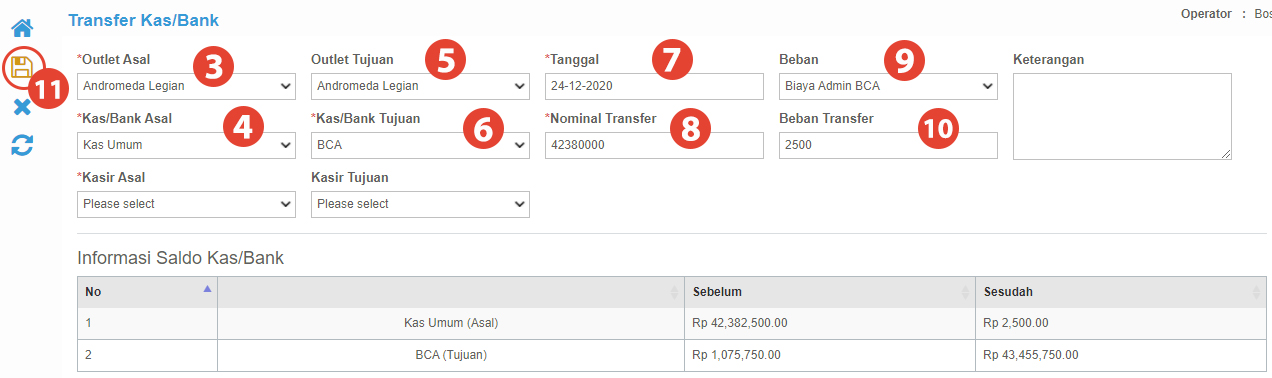This screenshot has height=378, width=1272.
Task: Save the transfer with the floppy disk icon
Action: pyautogui.click(x=22, y=67)
